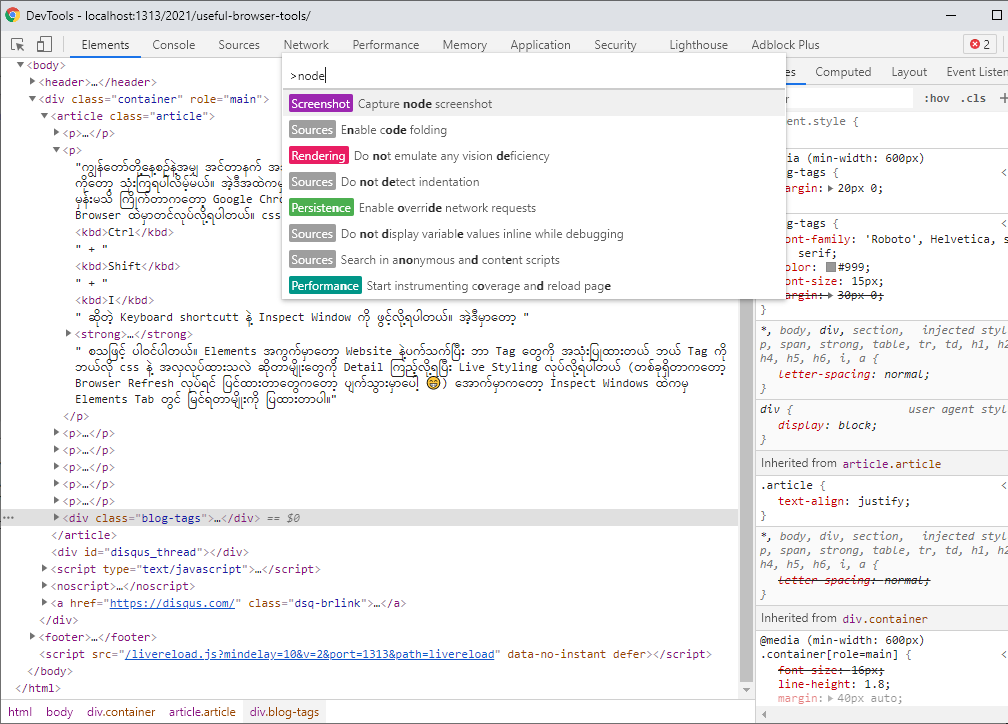Expand the dsq-brlink anchor node

44,602
